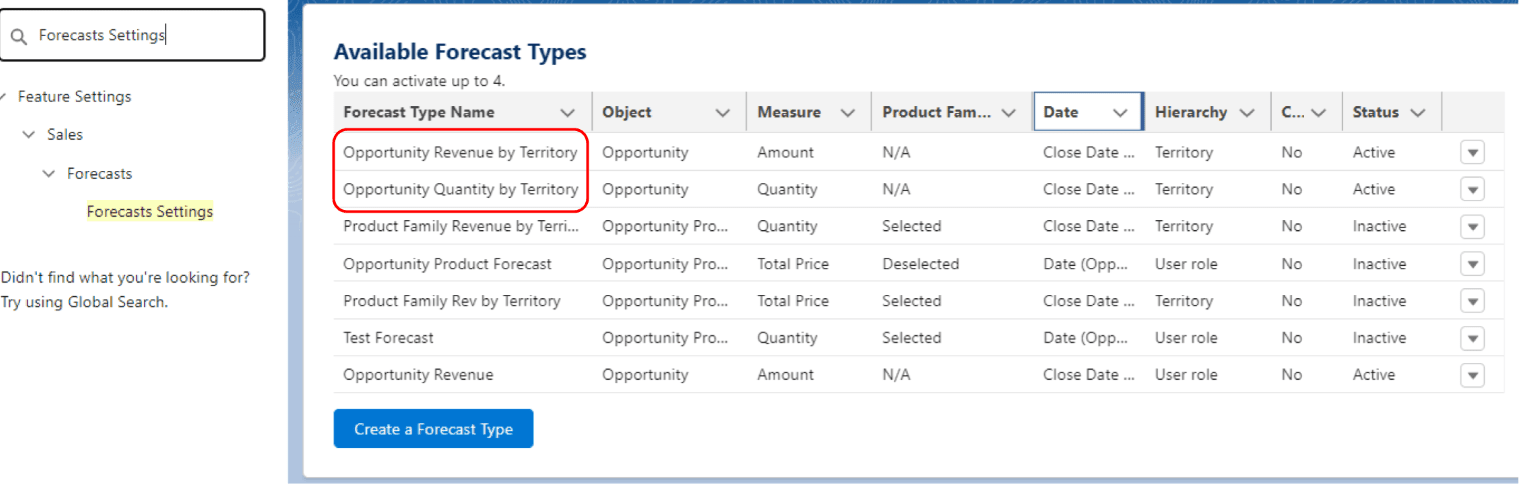Open actions for Product Family Revenue by Territory row
Screen dimensions: 1524x487
(x=1472, y=227)
